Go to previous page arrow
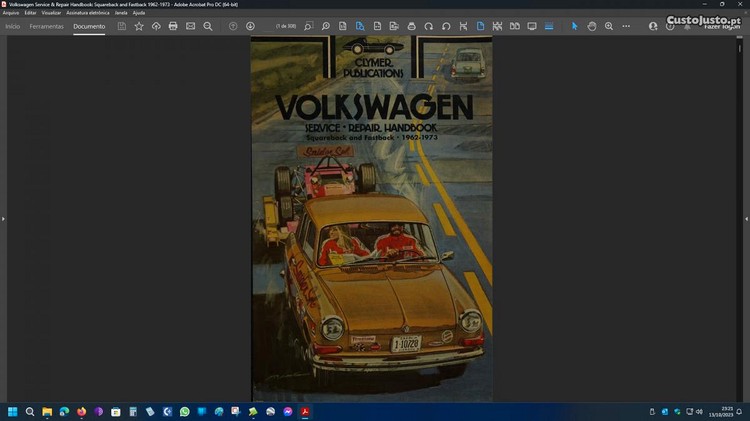The width and height of the screenshot is (750, 421). (x=234, y=26)
